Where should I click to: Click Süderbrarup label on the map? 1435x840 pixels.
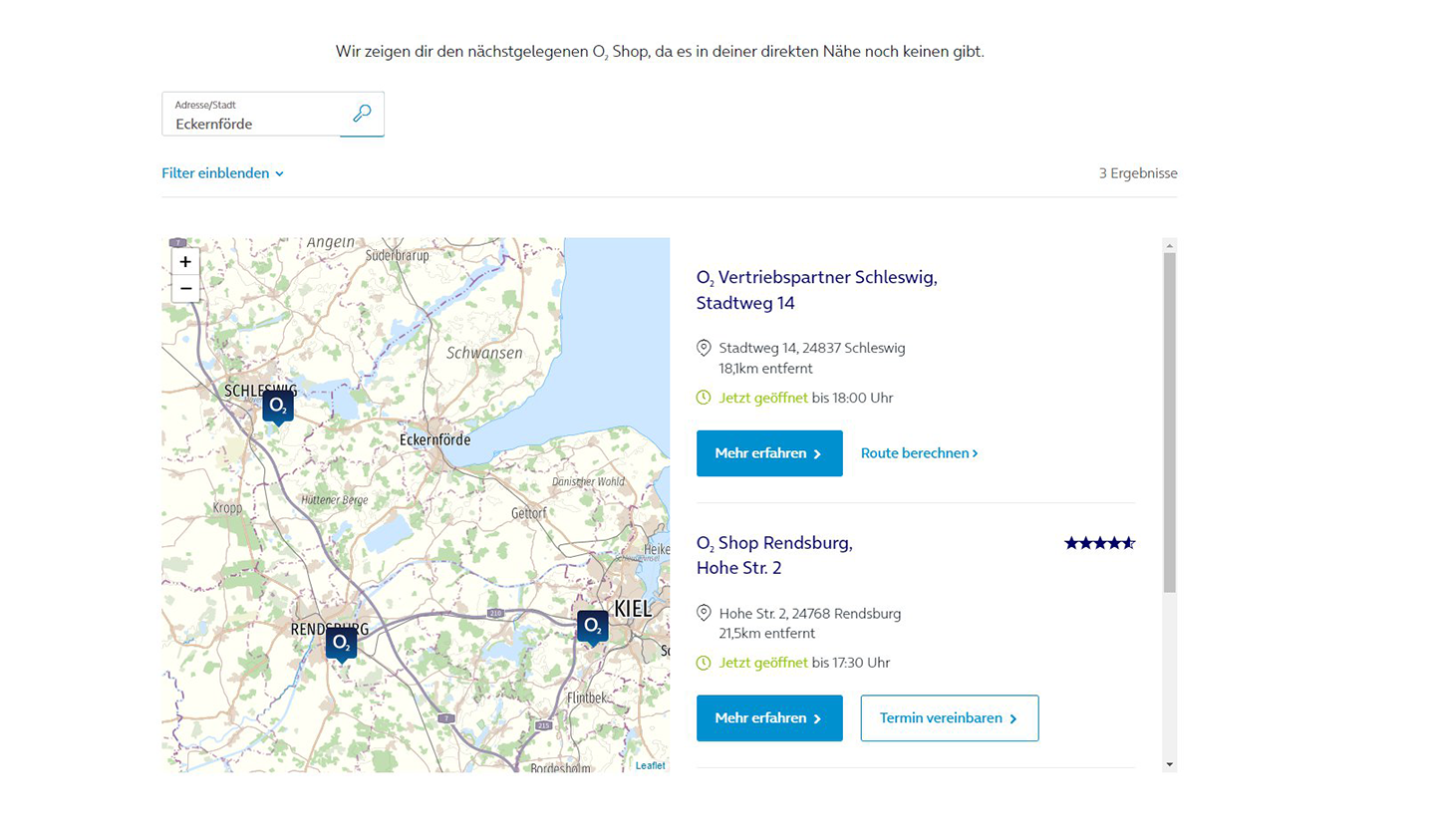click(398, 255)
